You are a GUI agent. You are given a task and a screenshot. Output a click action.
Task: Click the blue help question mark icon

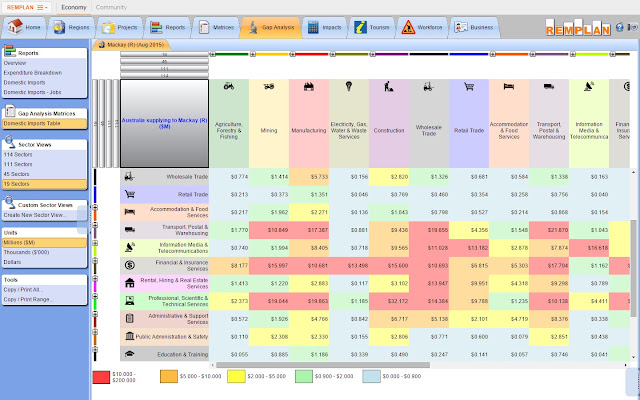(620, 27)
